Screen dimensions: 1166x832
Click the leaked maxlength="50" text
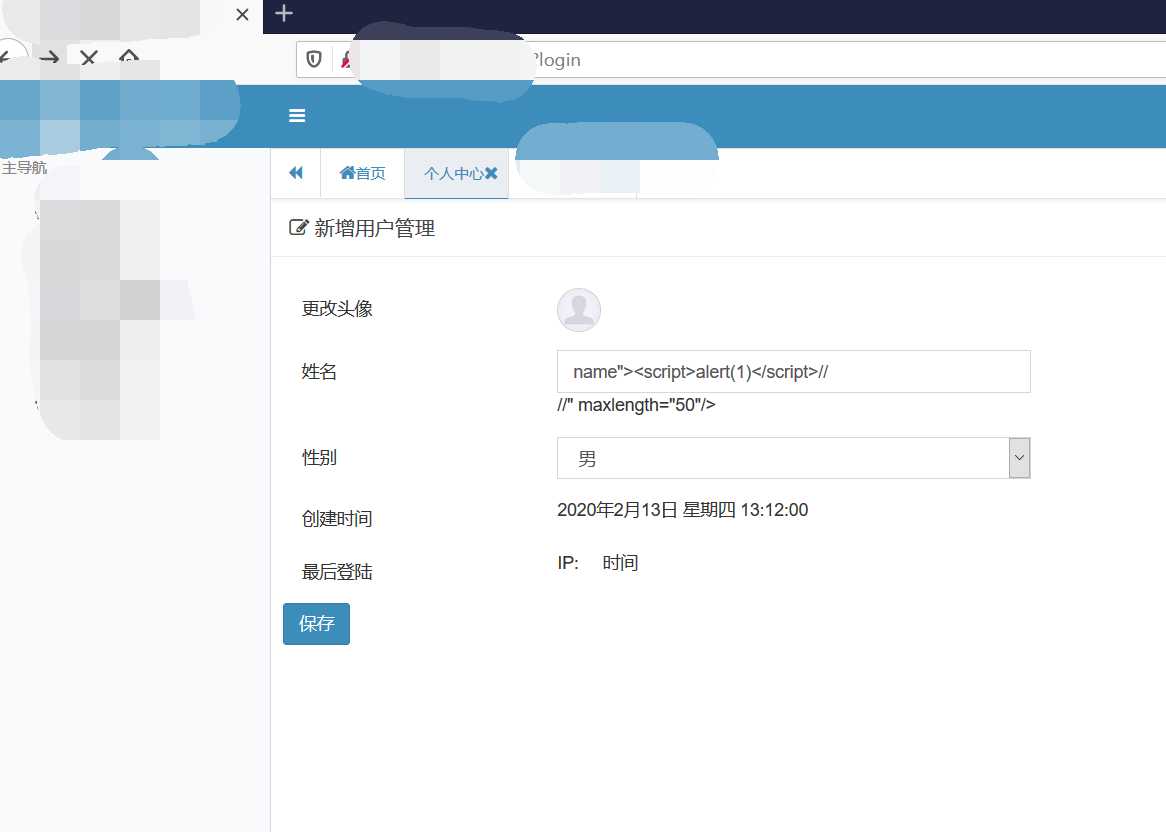[637, 405]
